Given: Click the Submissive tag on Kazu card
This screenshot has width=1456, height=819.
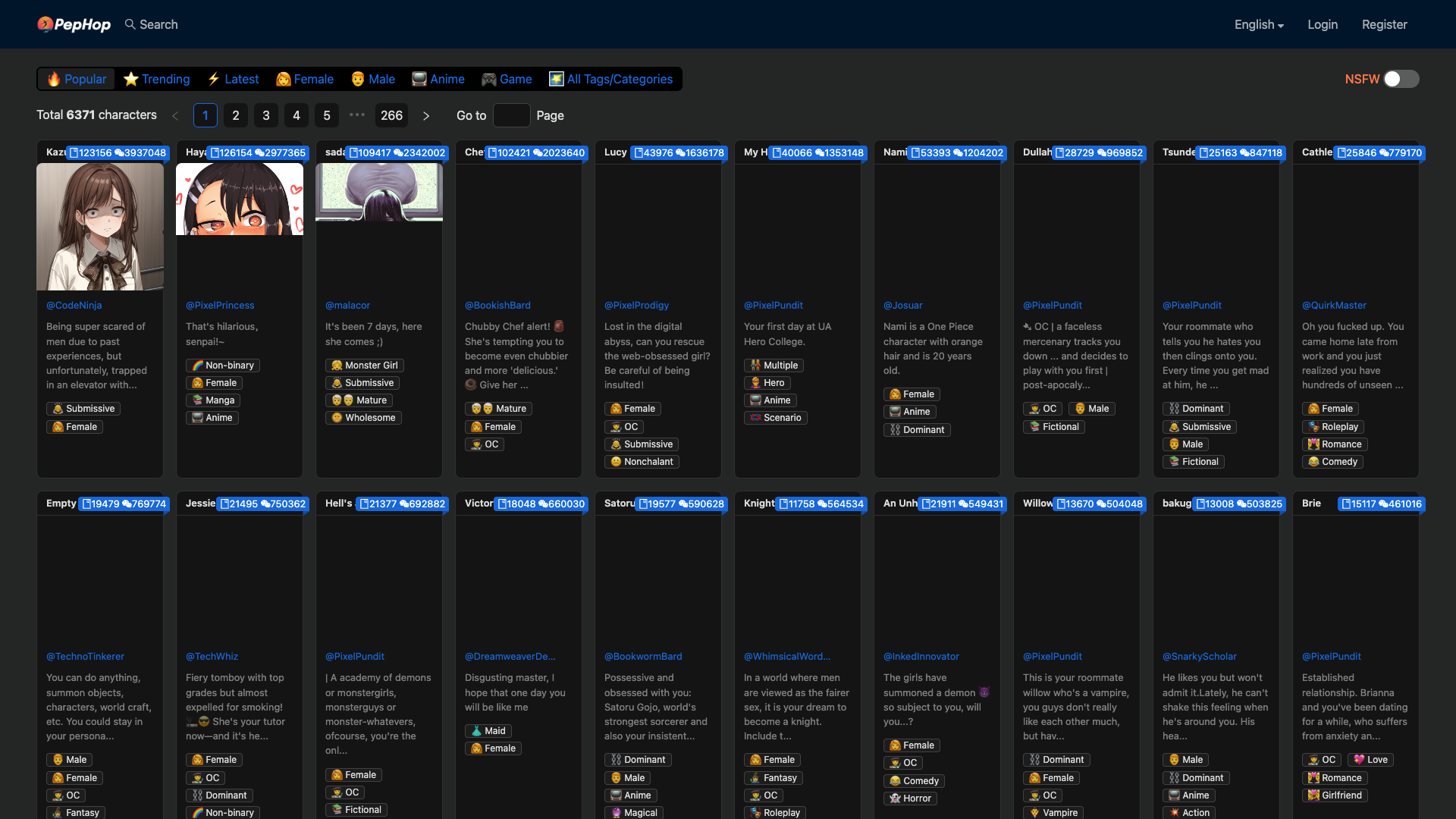Looking at the screenshot, I should [83, 409].
